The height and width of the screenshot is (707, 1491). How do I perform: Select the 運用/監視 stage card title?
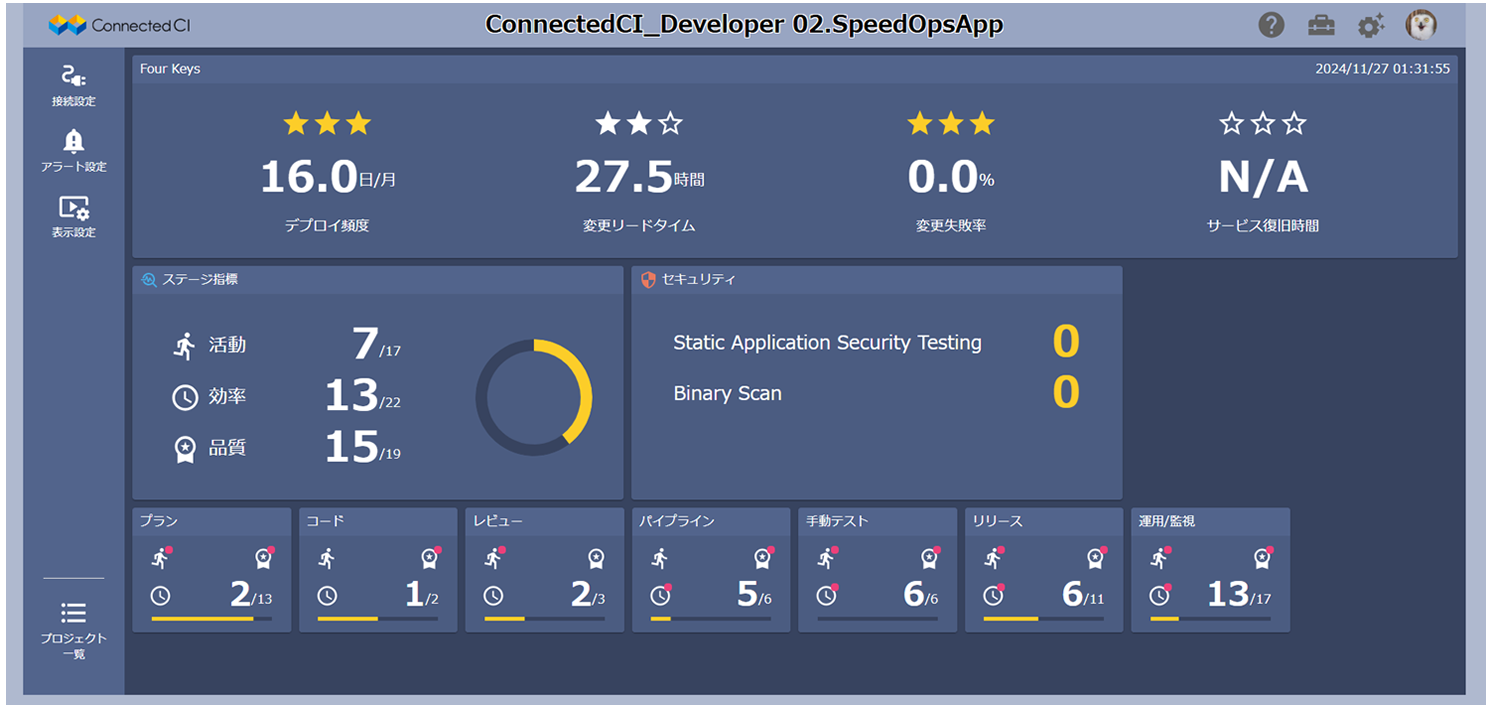click(1166, 521)
